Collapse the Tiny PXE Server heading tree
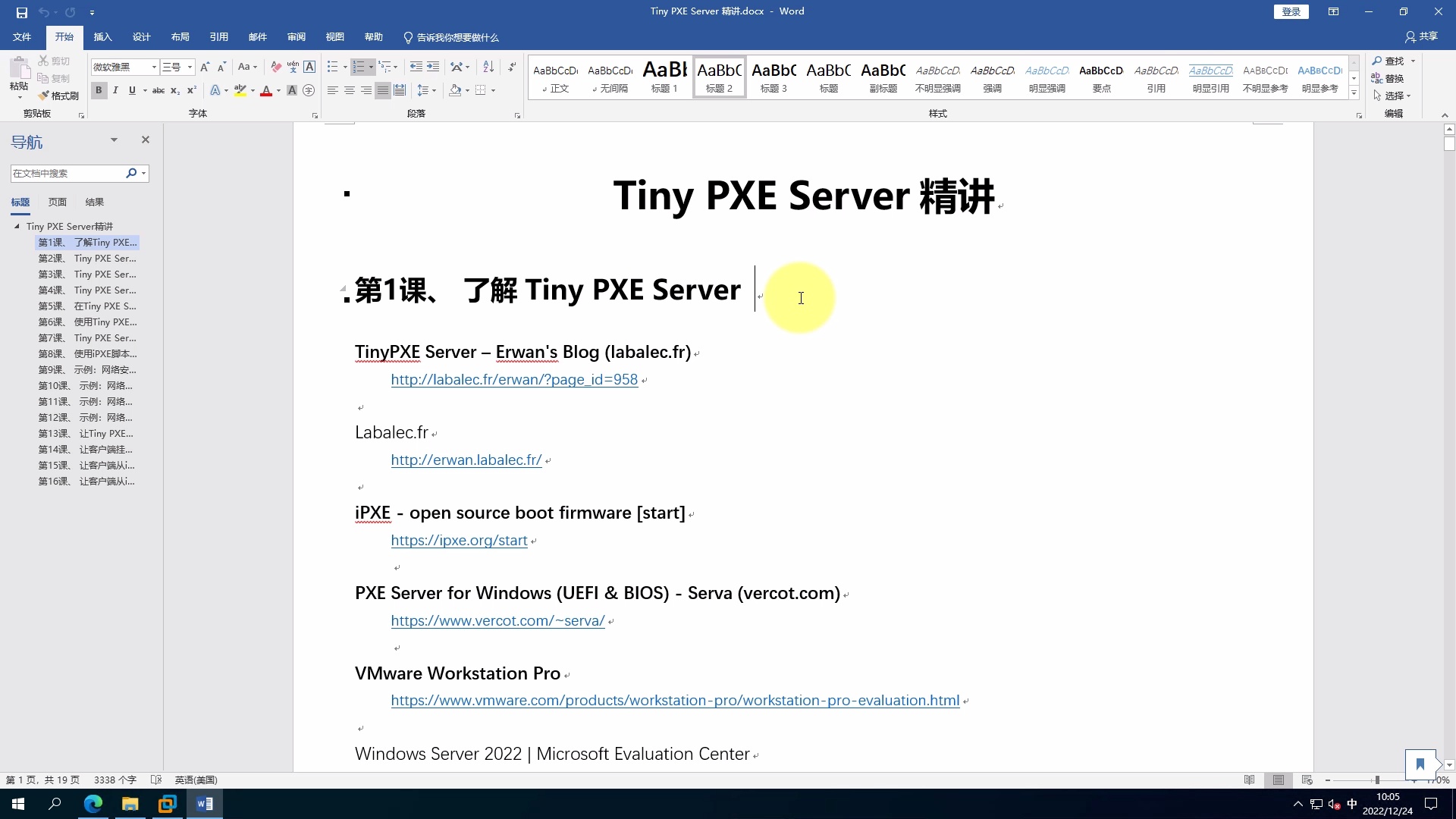This screenshot has height=819, width=1456. tap(17, 226)
